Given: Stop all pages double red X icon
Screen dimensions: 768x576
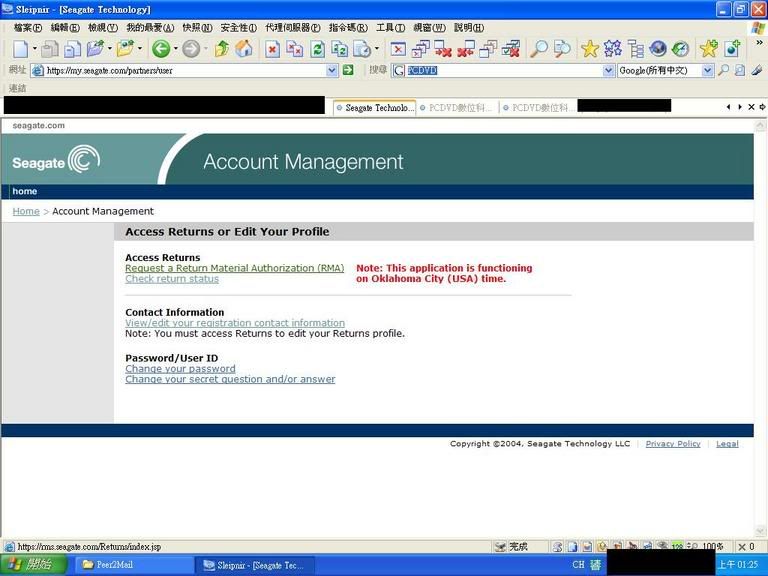Looking at the screenshot, I should [295, 49].
